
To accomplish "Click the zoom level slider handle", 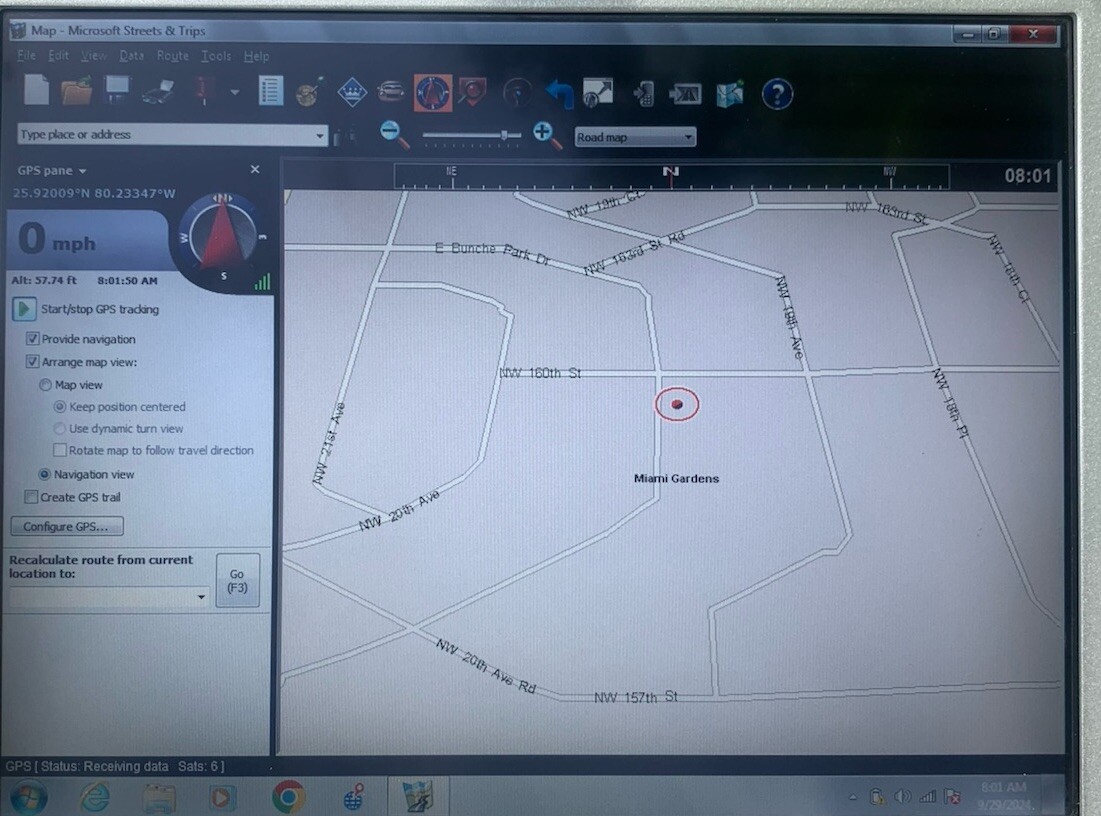I will [504, 134].
